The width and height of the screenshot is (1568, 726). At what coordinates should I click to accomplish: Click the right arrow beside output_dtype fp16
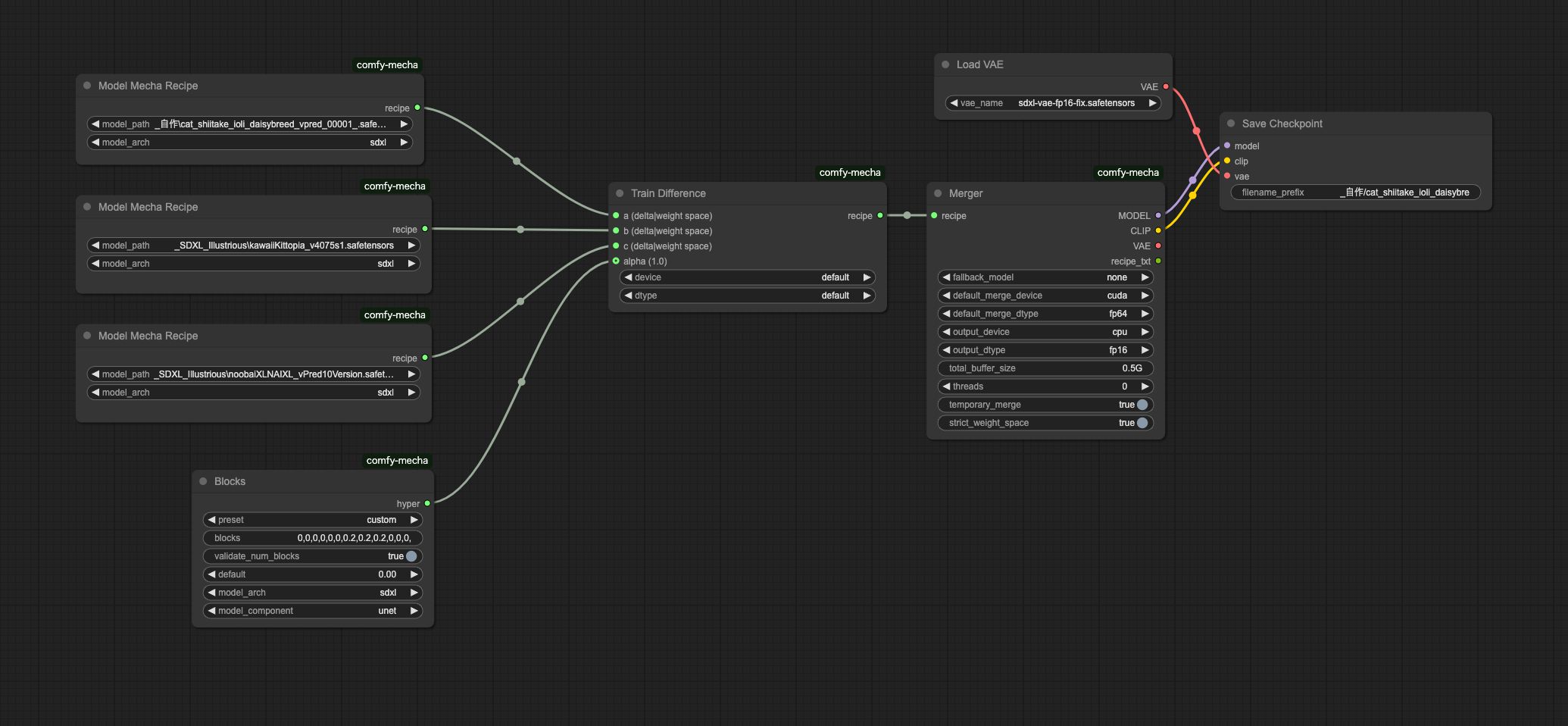1145,350
